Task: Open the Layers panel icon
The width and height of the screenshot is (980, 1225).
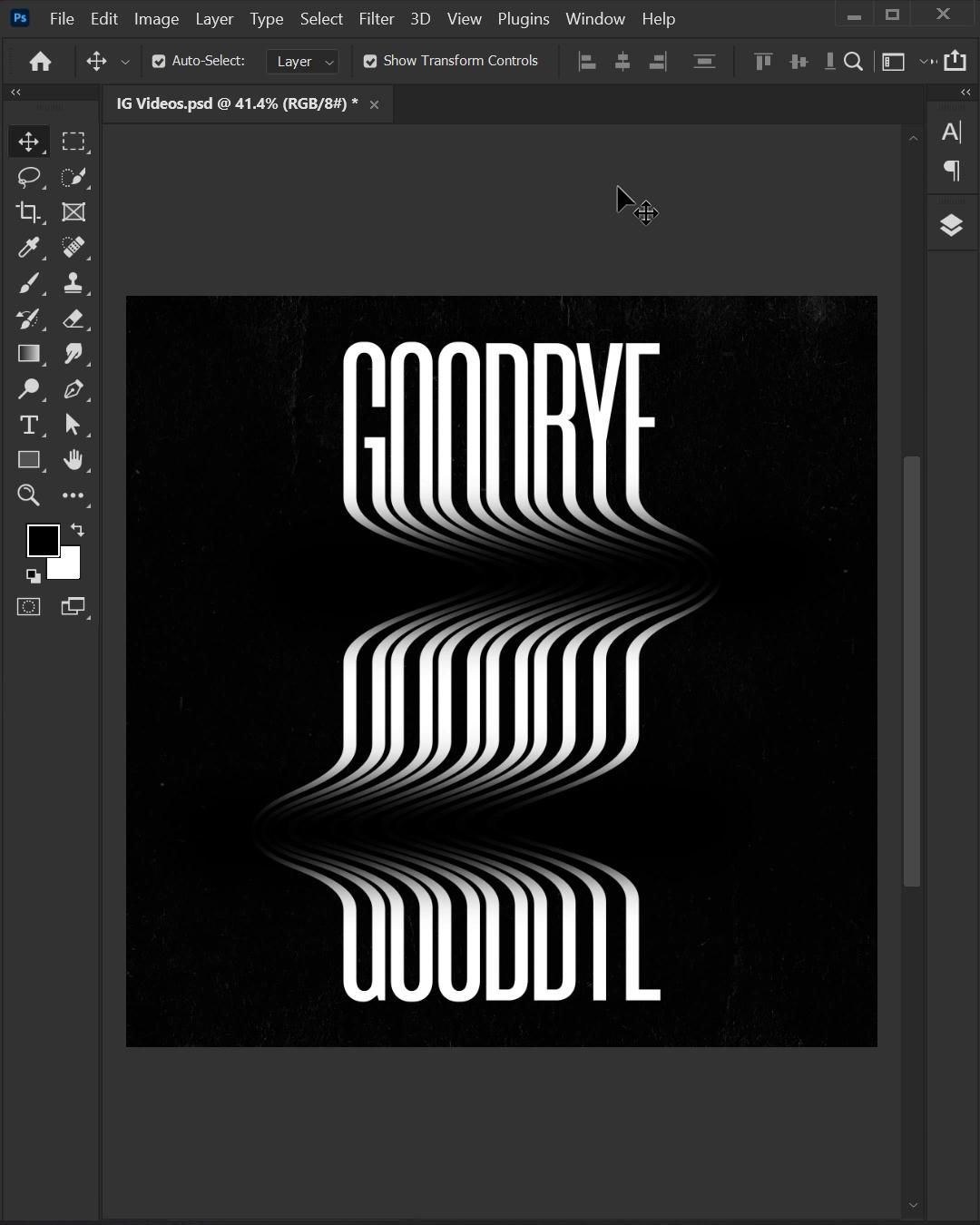Action: click(951, 225)
